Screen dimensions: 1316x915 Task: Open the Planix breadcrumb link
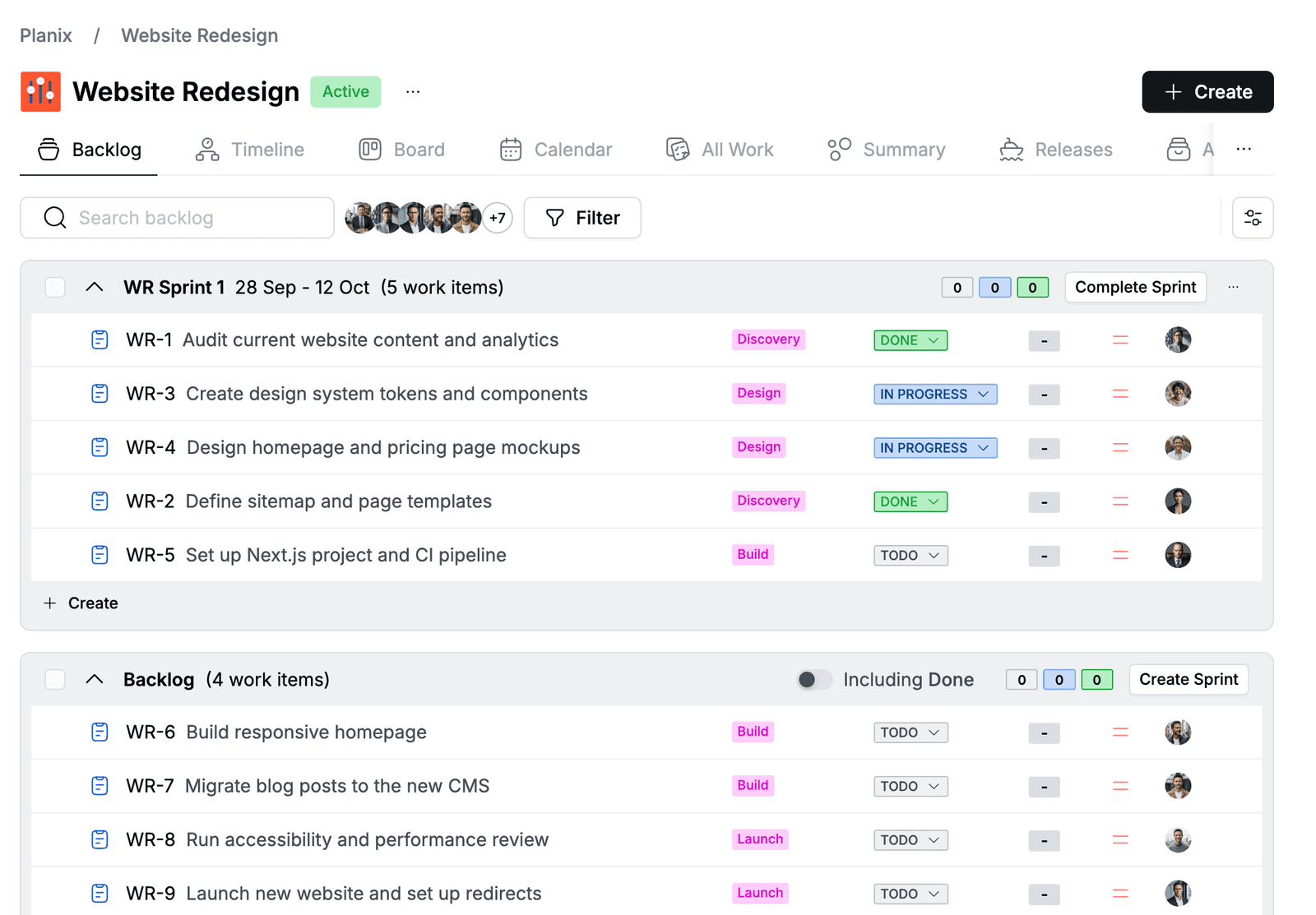(46, 35)
